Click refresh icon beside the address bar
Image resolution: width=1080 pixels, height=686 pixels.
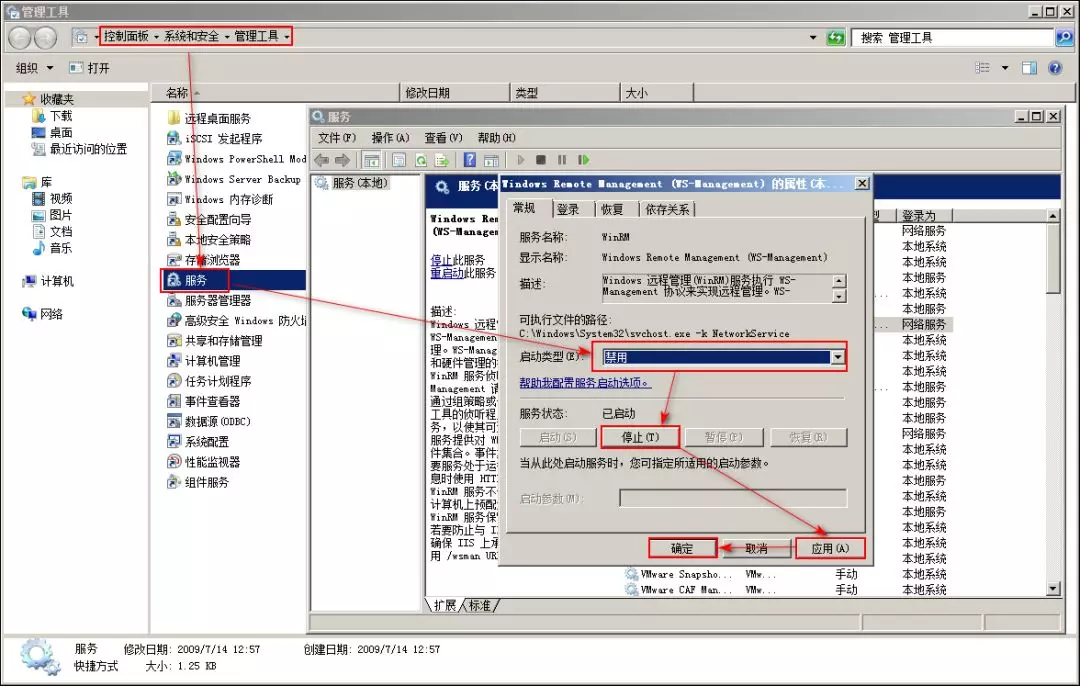click(x=836, y=37)
